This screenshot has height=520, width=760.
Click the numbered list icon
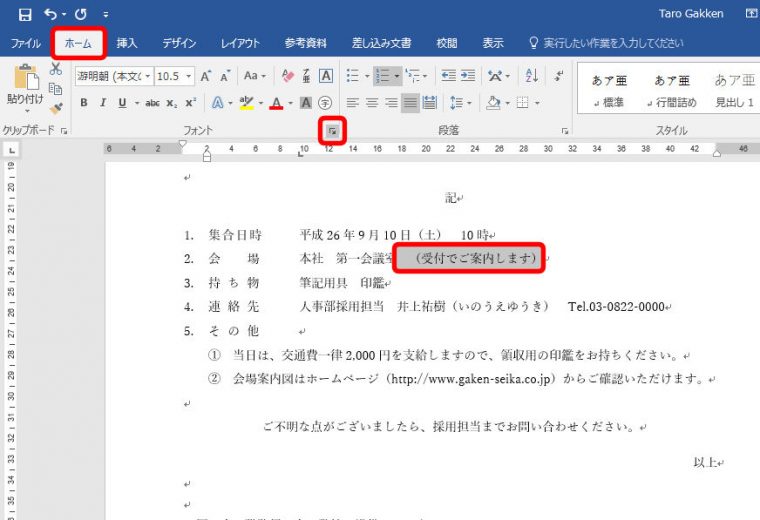coord(383,76)
